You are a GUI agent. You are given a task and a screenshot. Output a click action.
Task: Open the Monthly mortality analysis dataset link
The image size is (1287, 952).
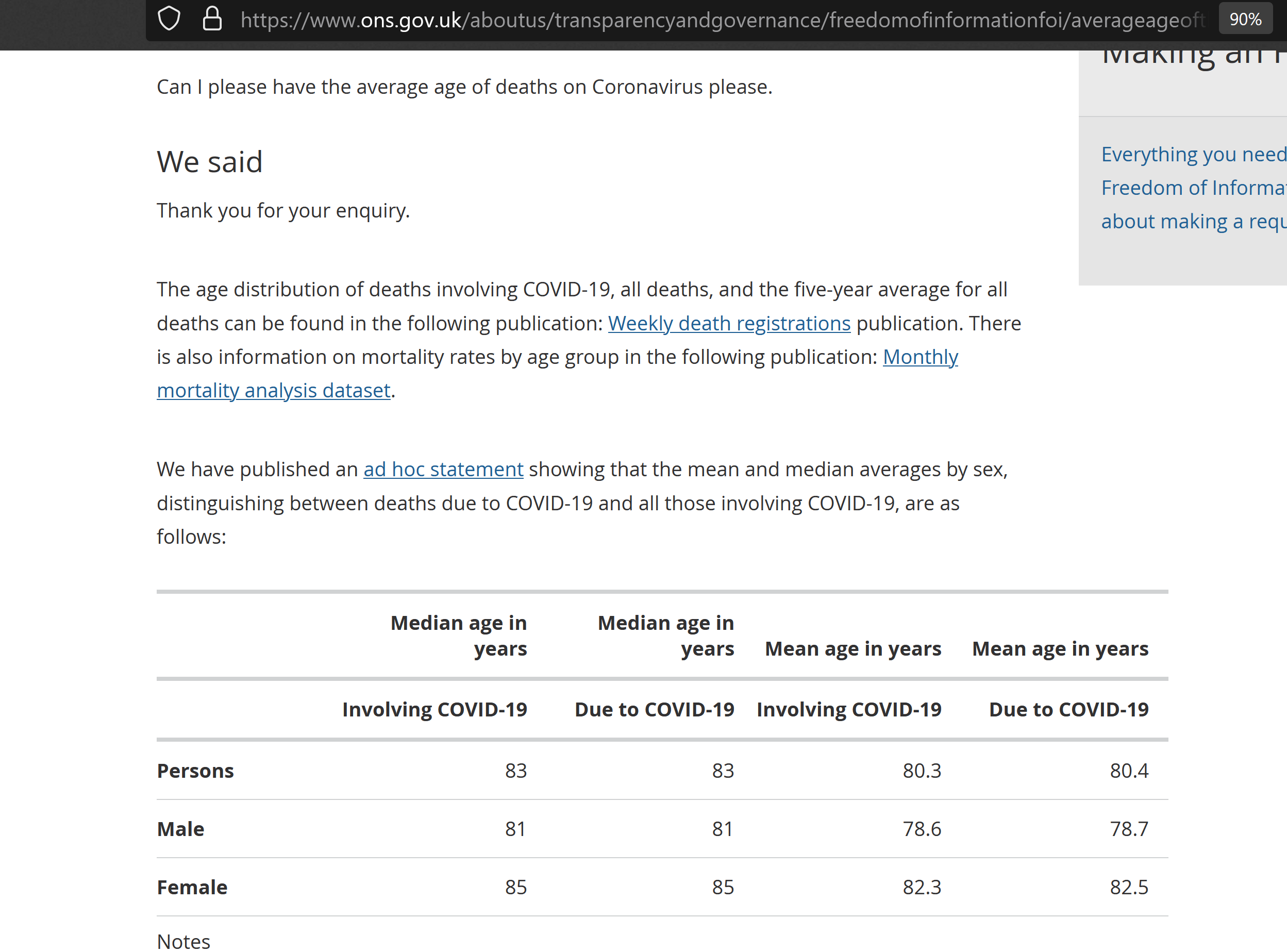[x=557, y=373]
